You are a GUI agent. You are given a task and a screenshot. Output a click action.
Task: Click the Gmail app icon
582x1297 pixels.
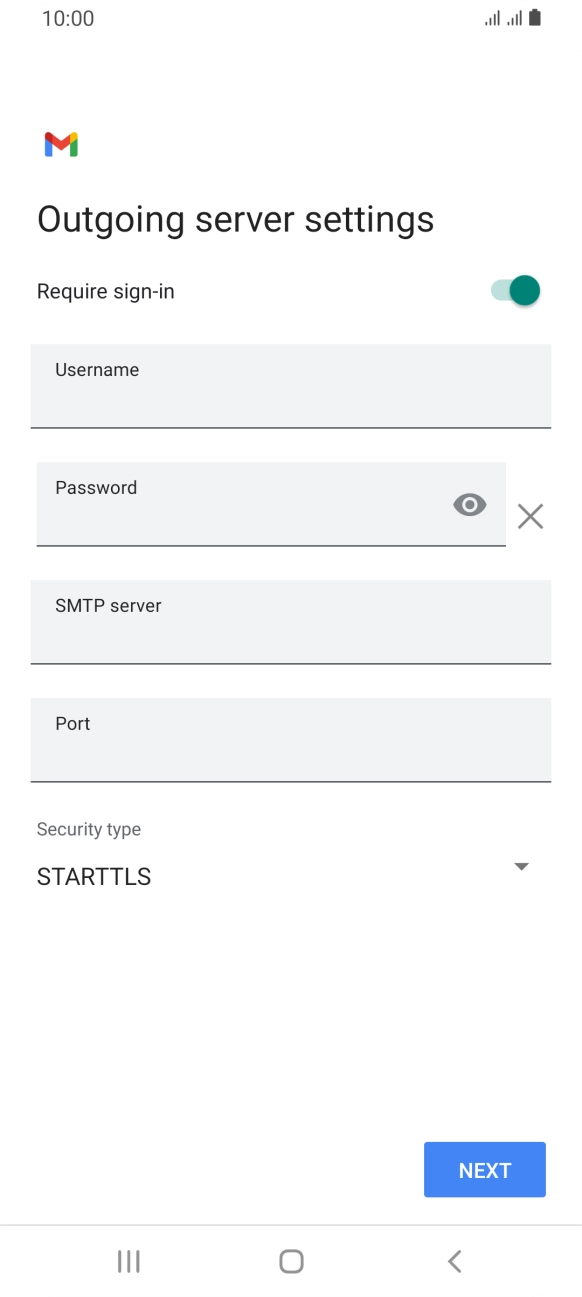(x=60, y=144)
